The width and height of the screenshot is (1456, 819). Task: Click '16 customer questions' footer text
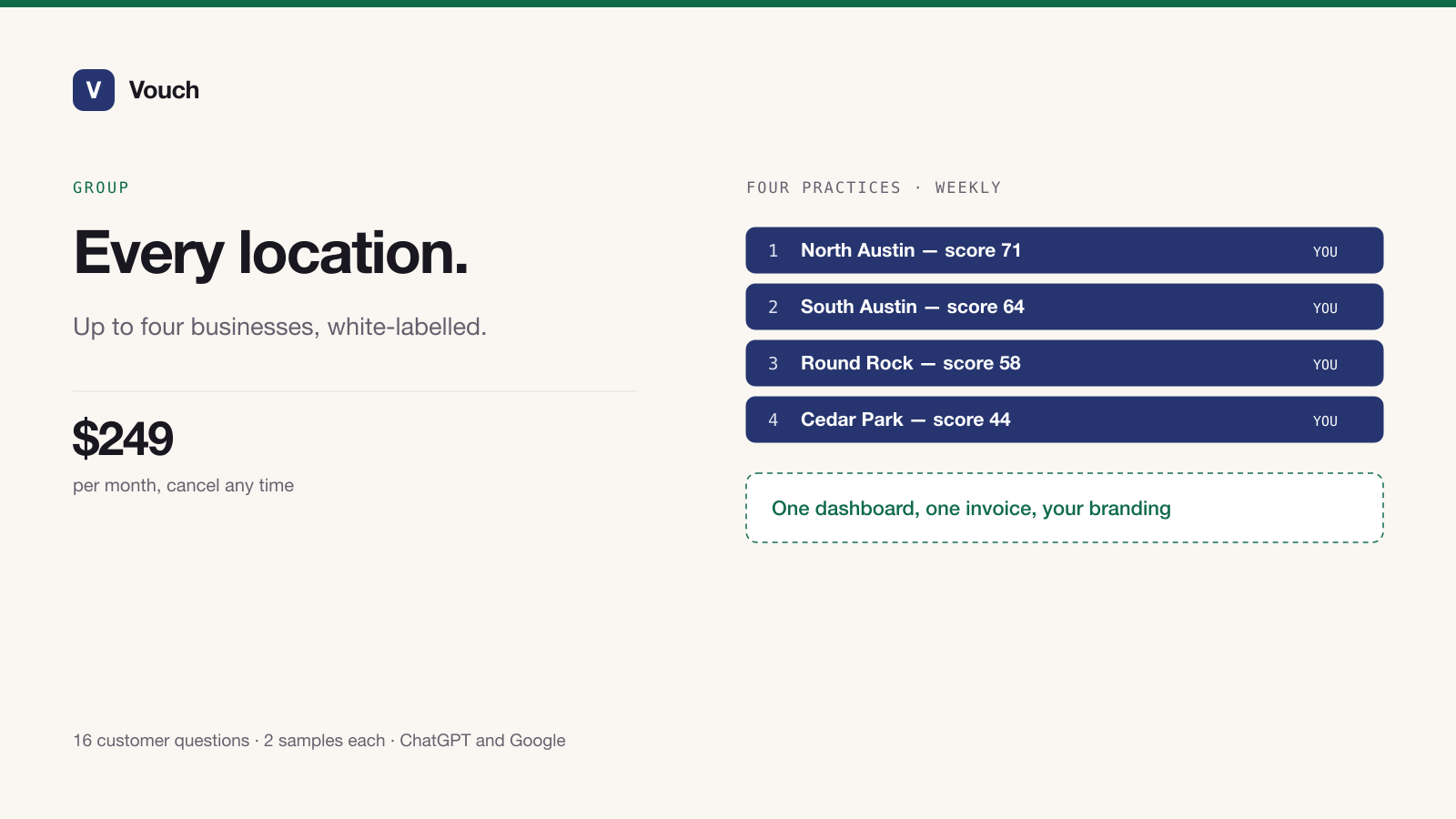(161, 741)
